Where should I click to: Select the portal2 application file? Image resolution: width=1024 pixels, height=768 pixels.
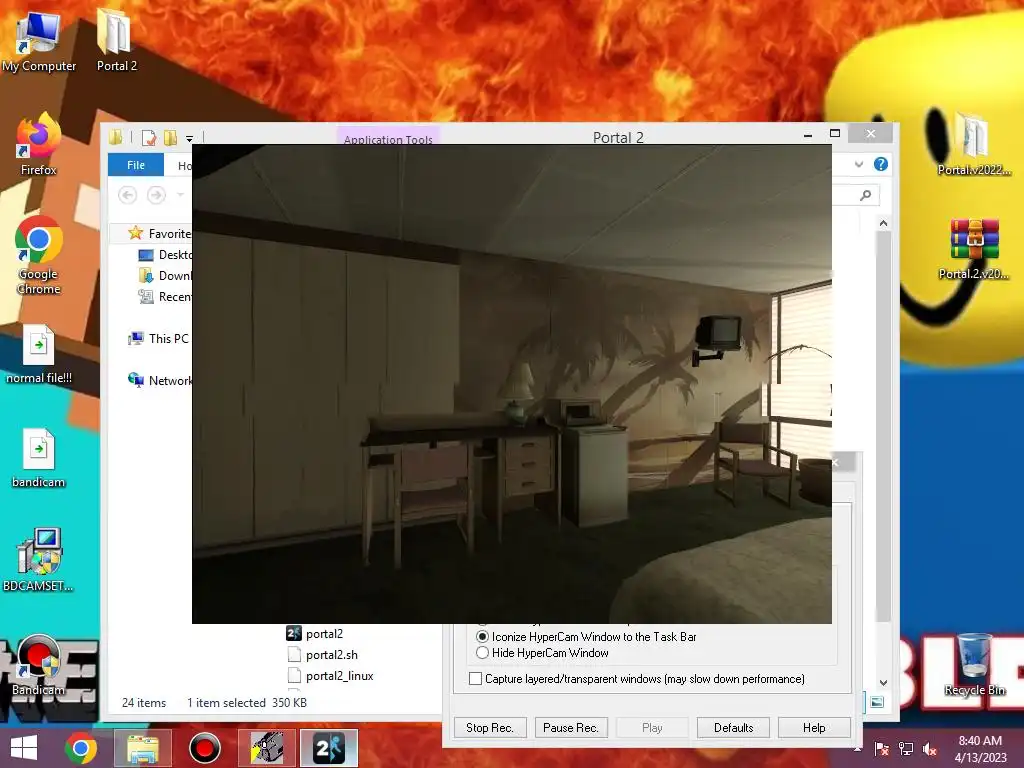click(x=315, y=633)
